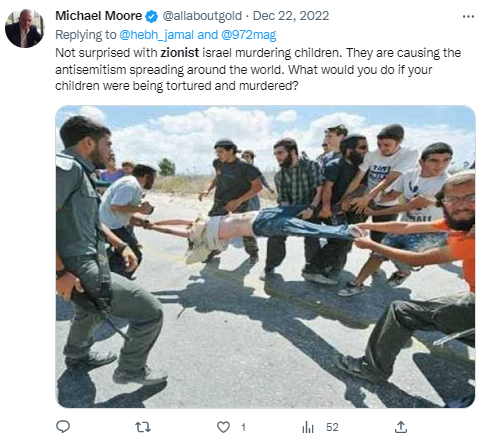482x442 pixels.
Task: Open the Dec 22, 2022 timestamp link
Action: pyautogui.click(x=291, y=16)
